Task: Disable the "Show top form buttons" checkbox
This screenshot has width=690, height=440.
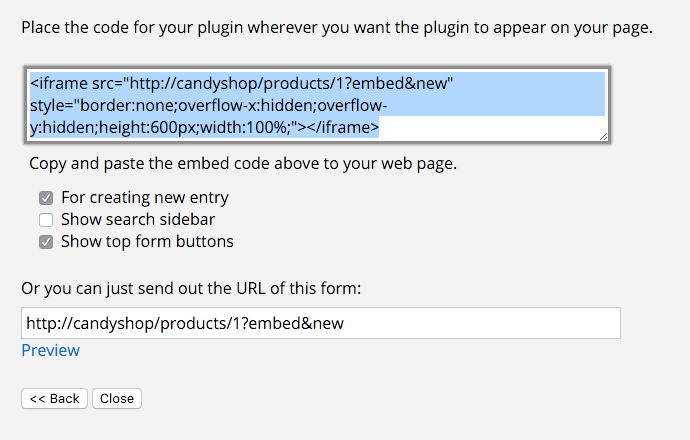Action: tap(46, 242)
